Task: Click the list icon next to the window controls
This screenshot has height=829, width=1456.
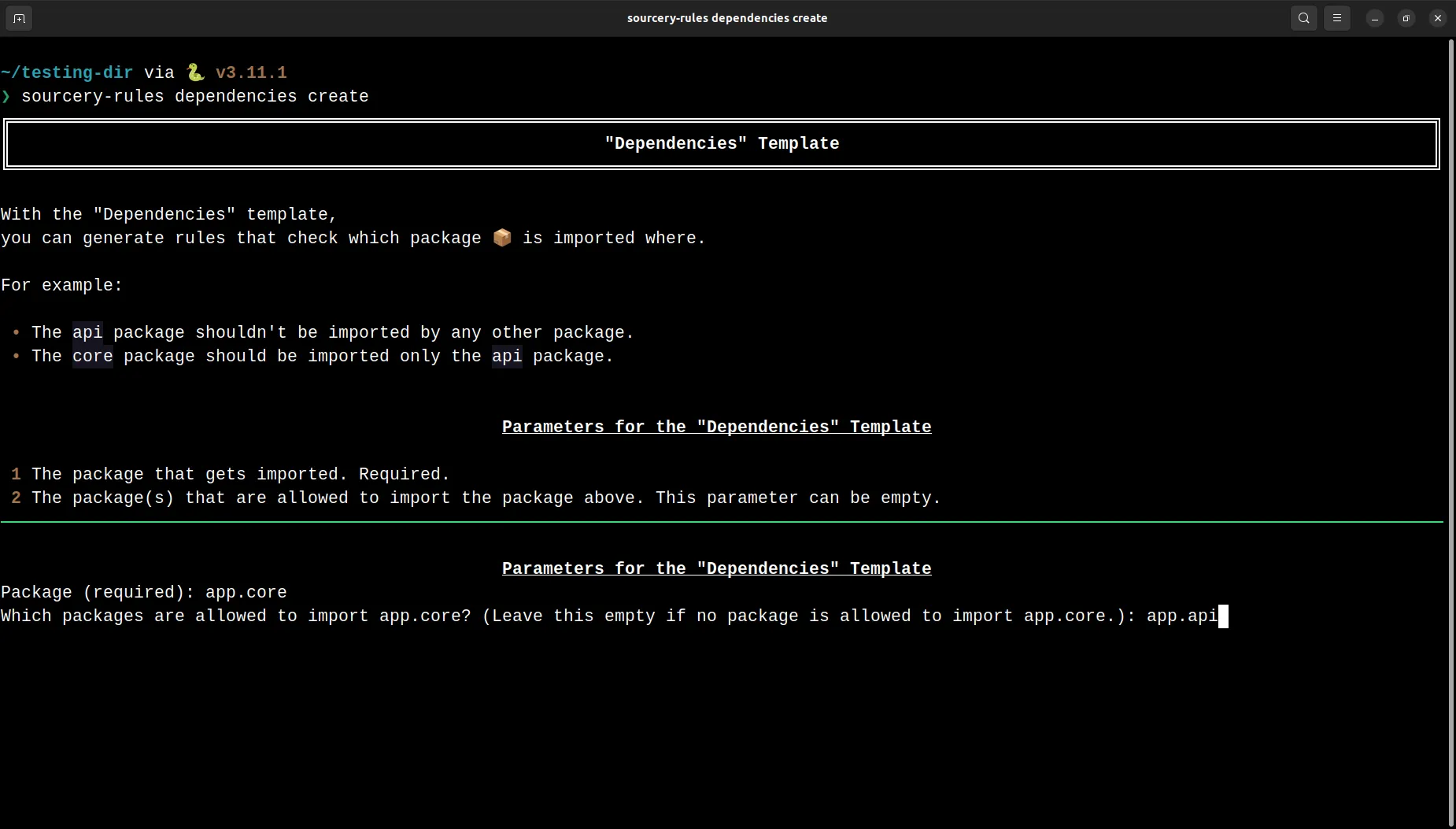Action: 1336,17
